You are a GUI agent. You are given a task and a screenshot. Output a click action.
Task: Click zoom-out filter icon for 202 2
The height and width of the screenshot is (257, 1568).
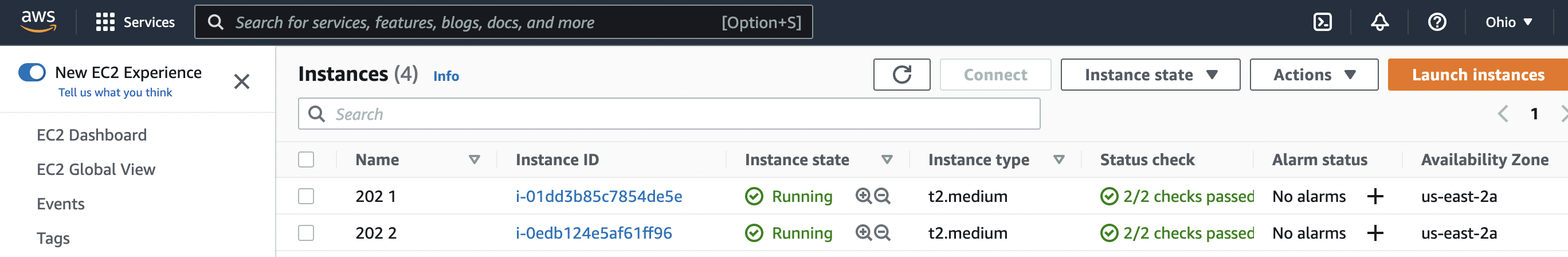[882, 233]
